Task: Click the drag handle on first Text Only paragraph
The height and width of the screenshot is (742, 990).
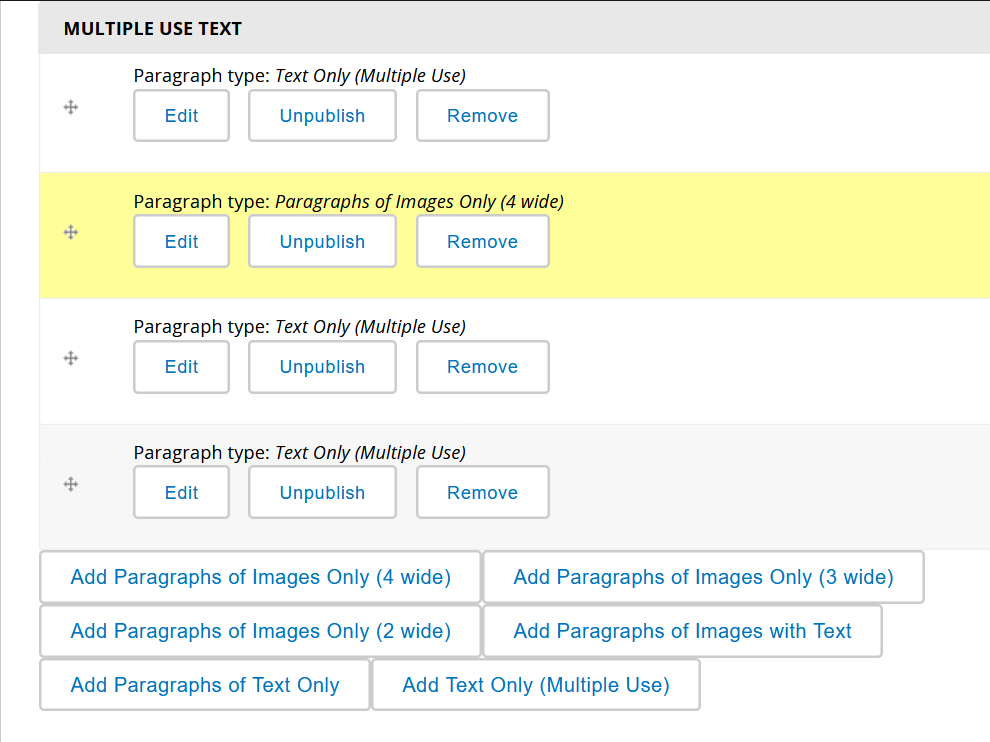Action: pos(70,107)
